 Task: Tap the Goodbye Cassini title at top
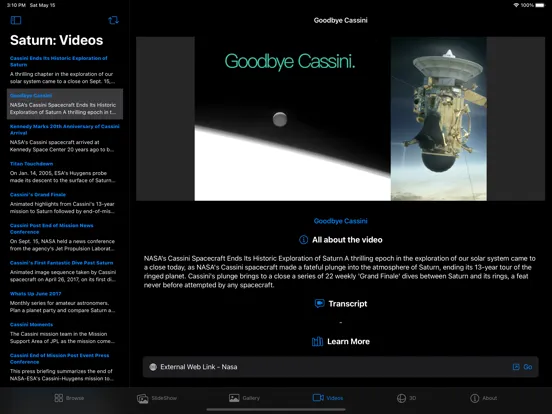click(340, 20)
